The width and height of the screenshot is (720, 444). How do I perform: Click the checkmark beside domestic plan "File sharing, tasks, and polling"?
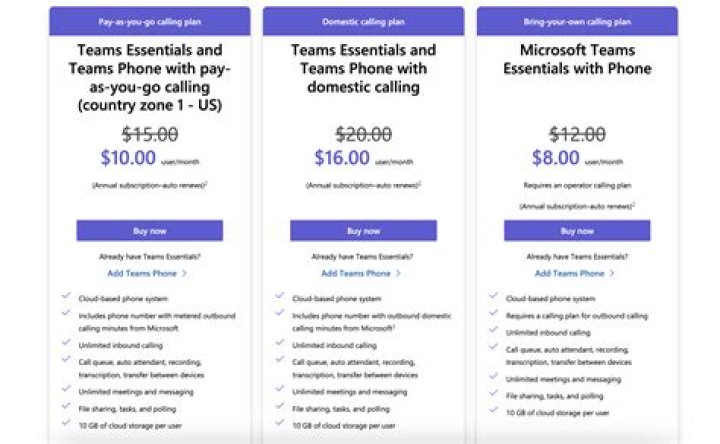279,407
